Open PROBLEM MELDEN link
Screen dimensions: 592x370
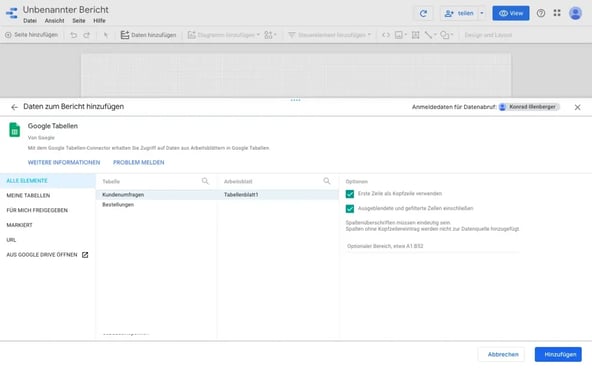[x=139, y=162]
